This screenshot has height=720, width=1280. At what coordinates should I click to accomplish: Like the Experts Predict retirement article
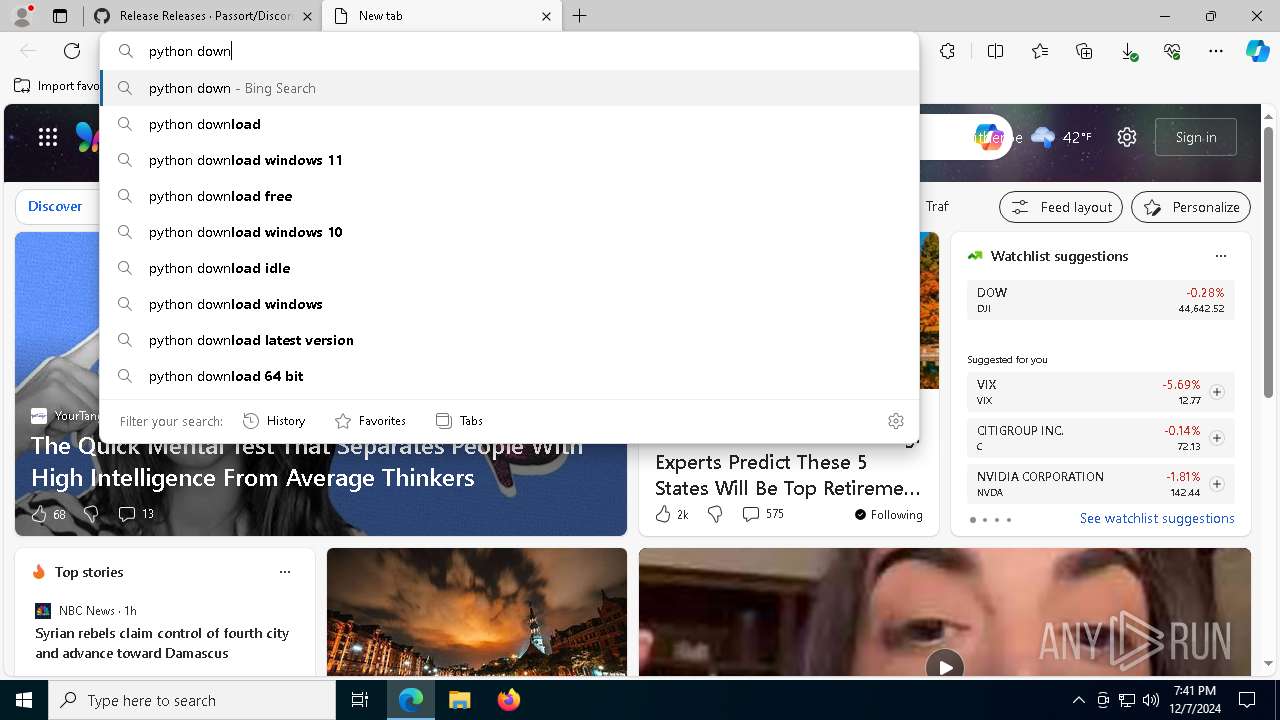(671, 514)
